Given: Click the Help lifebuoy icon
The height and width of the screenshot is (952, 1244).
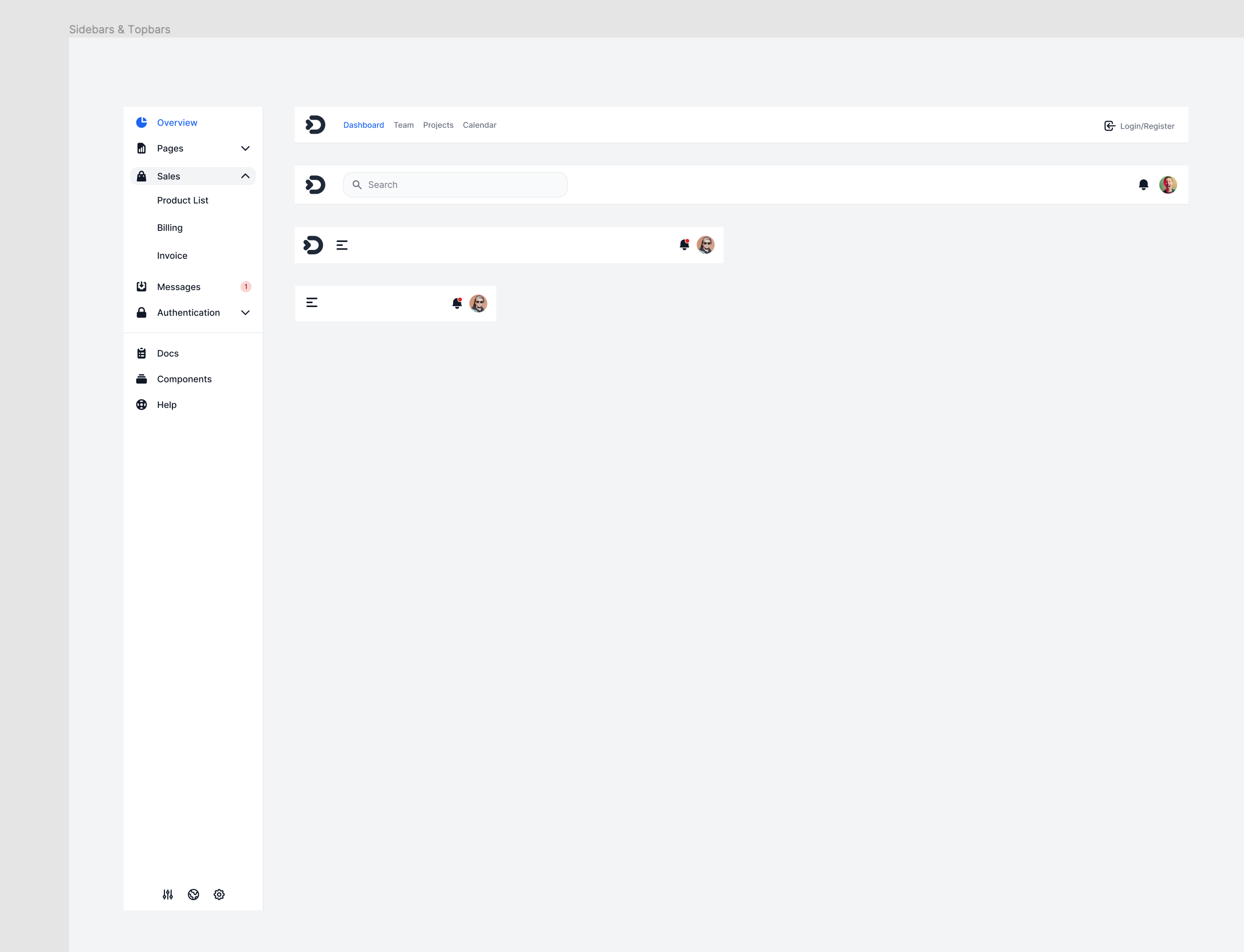Looking at the screenshot, I should [142, 404].
